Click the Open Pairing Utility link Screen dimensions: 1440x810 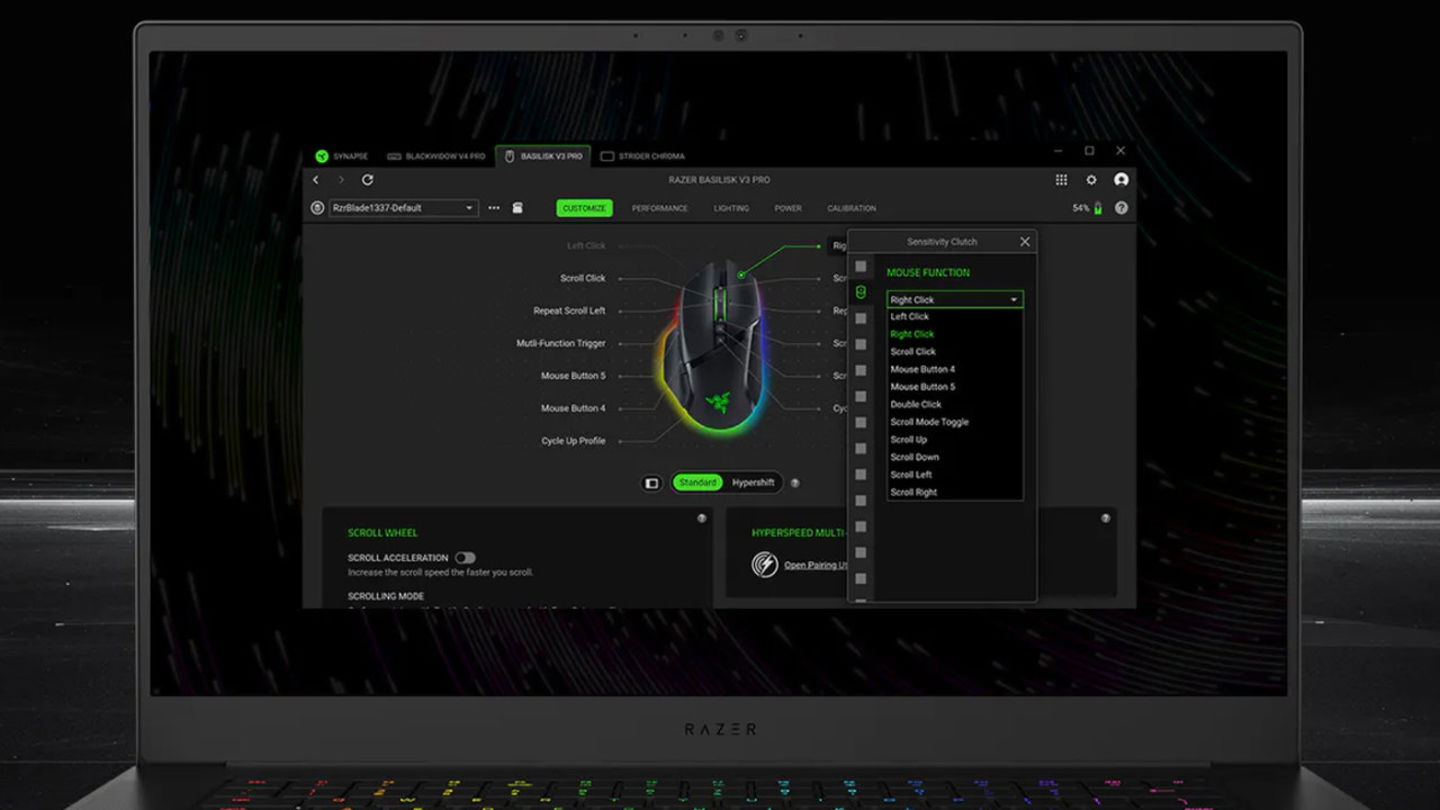click(815, 566)
